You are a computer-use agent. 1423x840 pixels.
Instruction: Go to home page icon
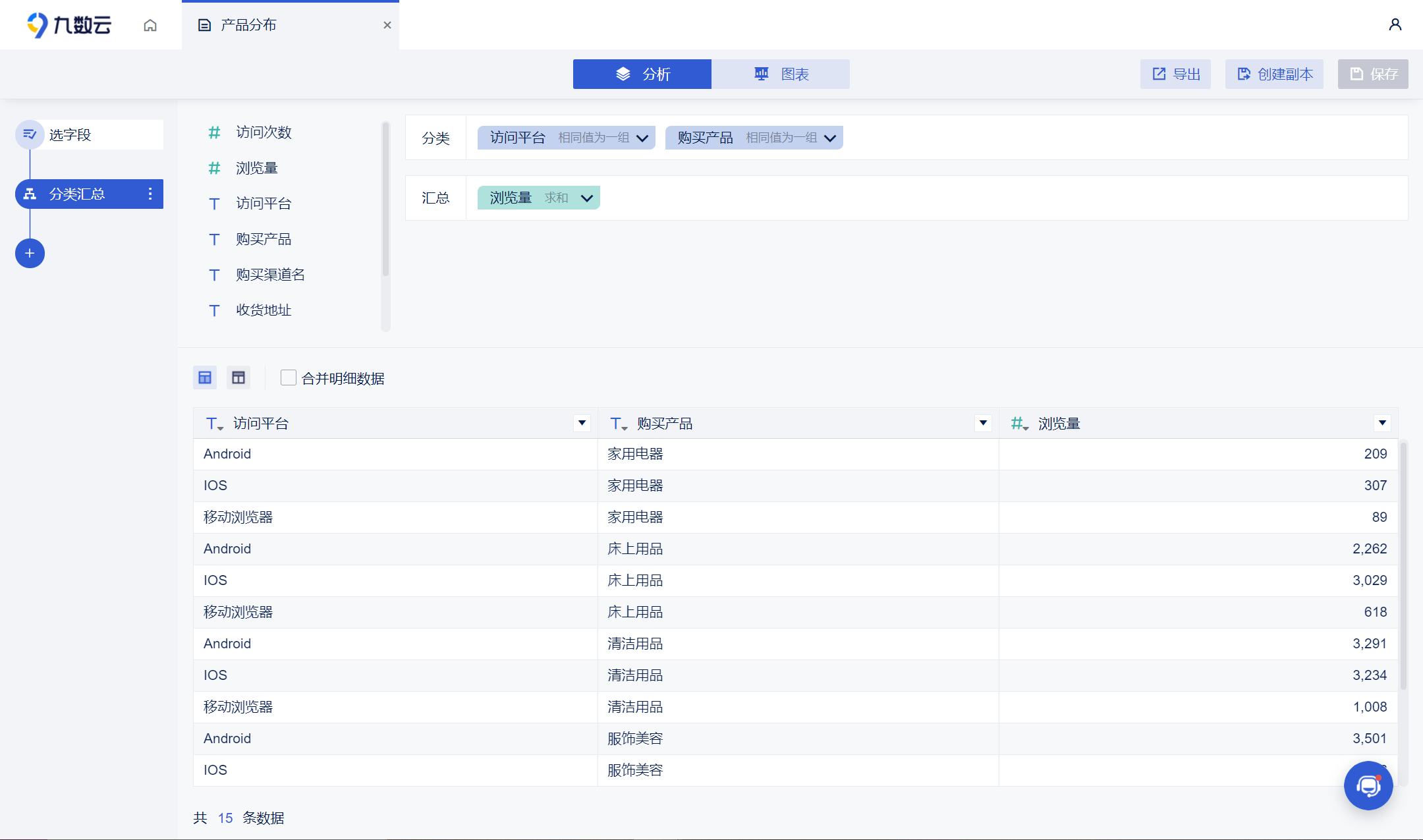(150, 25)
